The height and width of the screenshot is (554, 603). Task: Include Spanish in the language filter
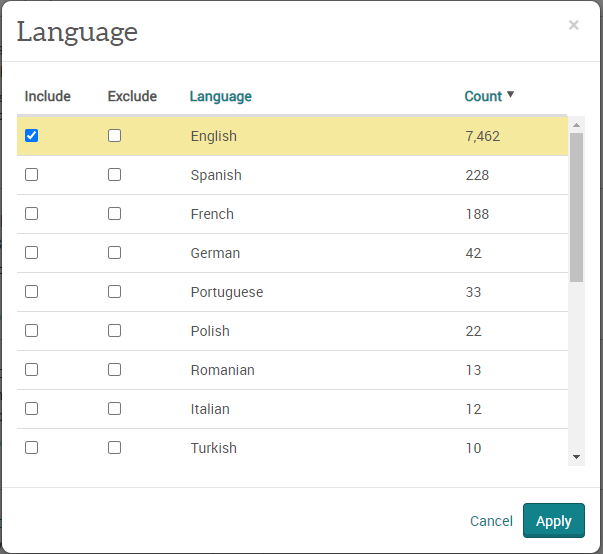click(32, 175)
